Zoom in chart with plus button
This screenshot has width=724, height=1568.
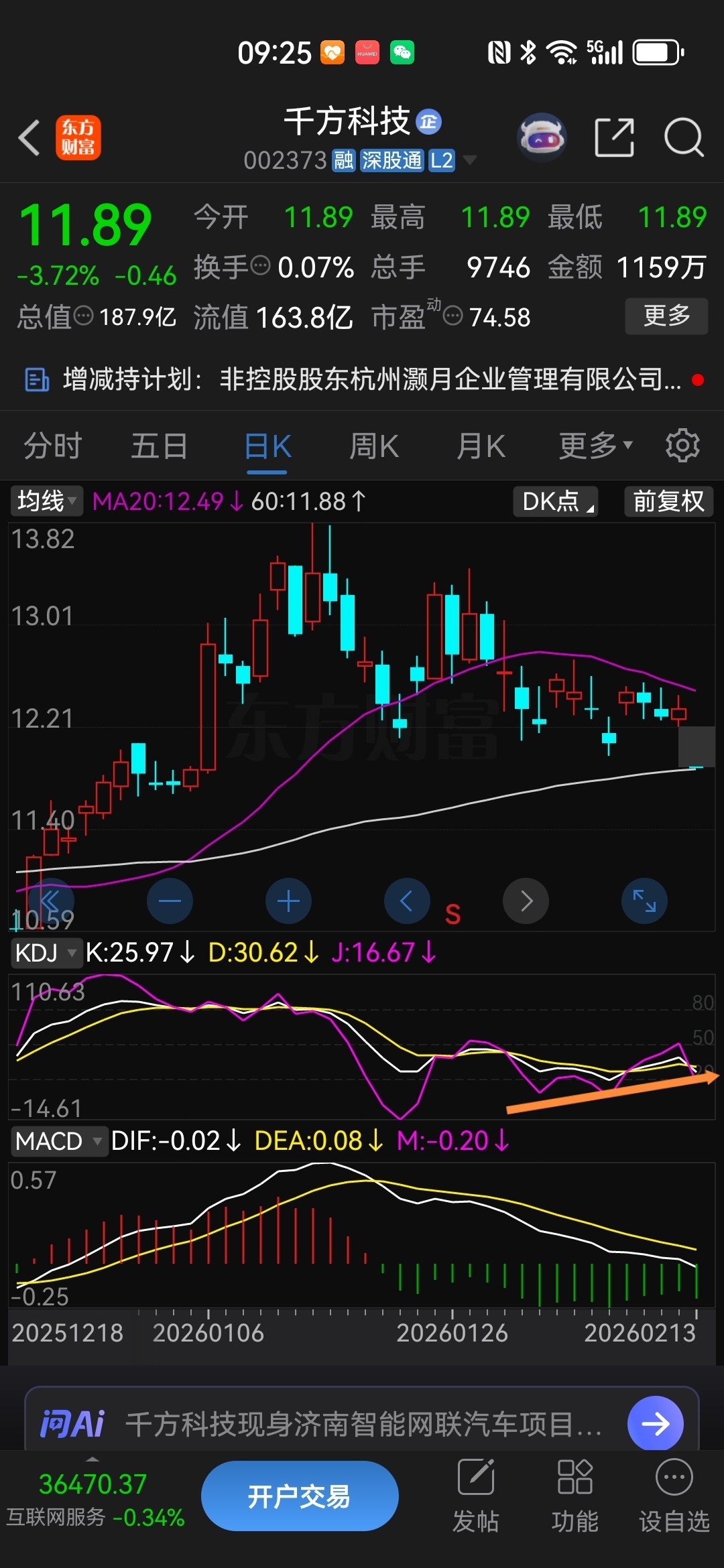(288, 901)
